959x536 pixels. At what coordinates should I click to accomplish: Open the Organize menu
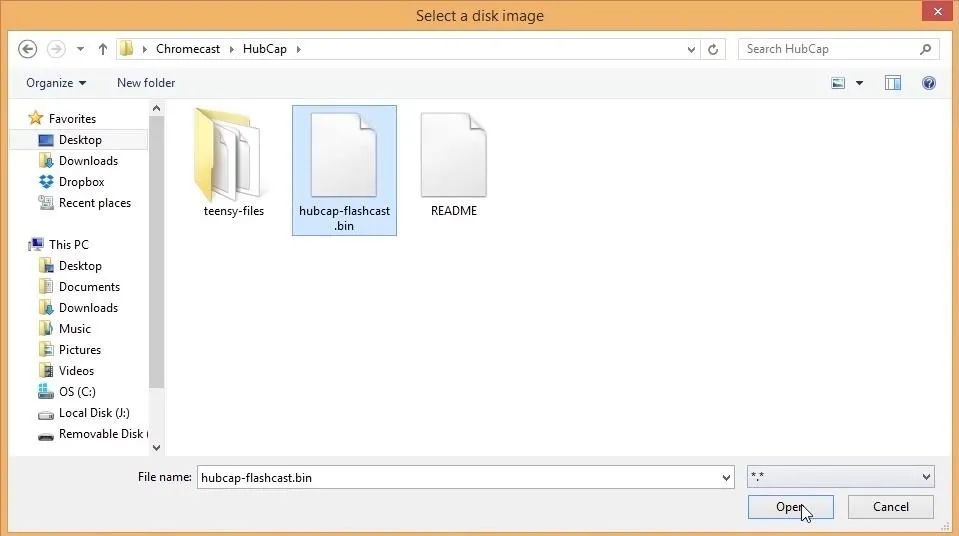[x=56, y=83]
